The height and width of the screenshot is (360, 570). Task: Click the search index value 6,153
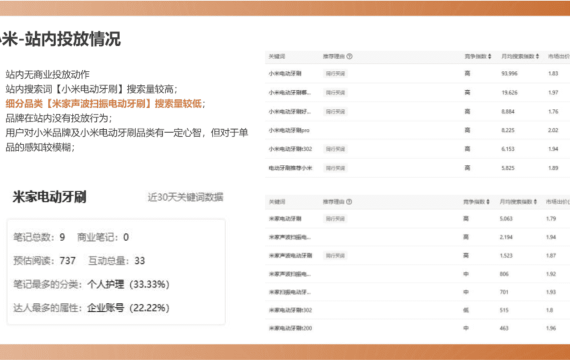[508, 149]
